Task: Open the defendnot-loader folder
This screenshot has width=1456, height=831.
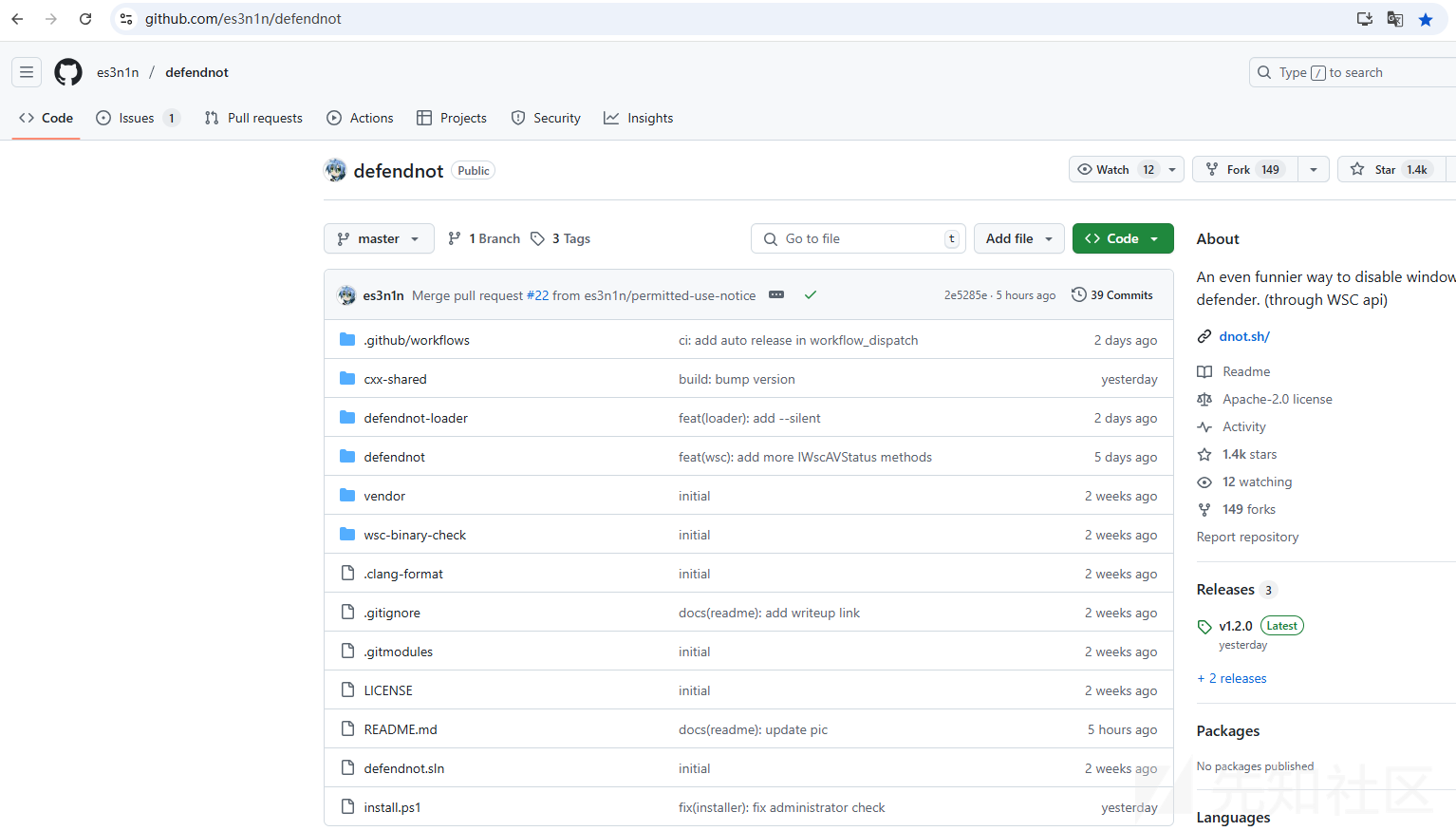Action: [416, 418]
